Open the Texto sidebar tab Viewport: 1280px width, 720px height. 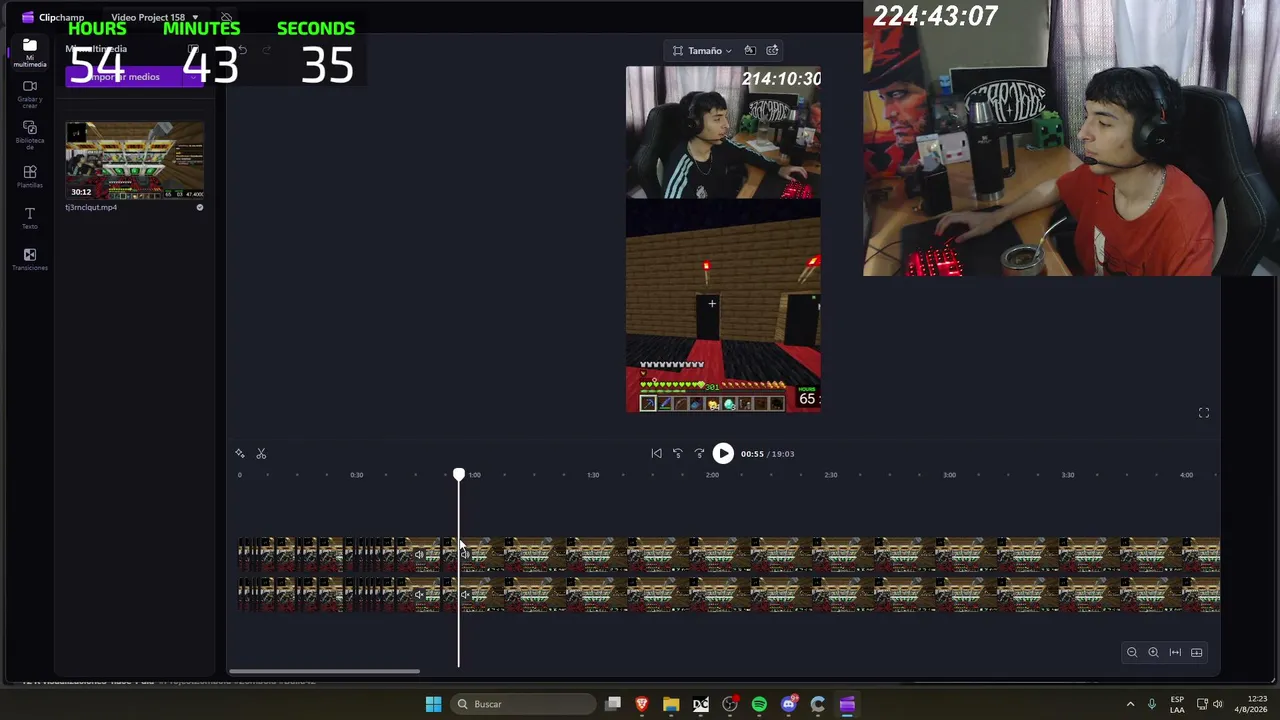29,218
